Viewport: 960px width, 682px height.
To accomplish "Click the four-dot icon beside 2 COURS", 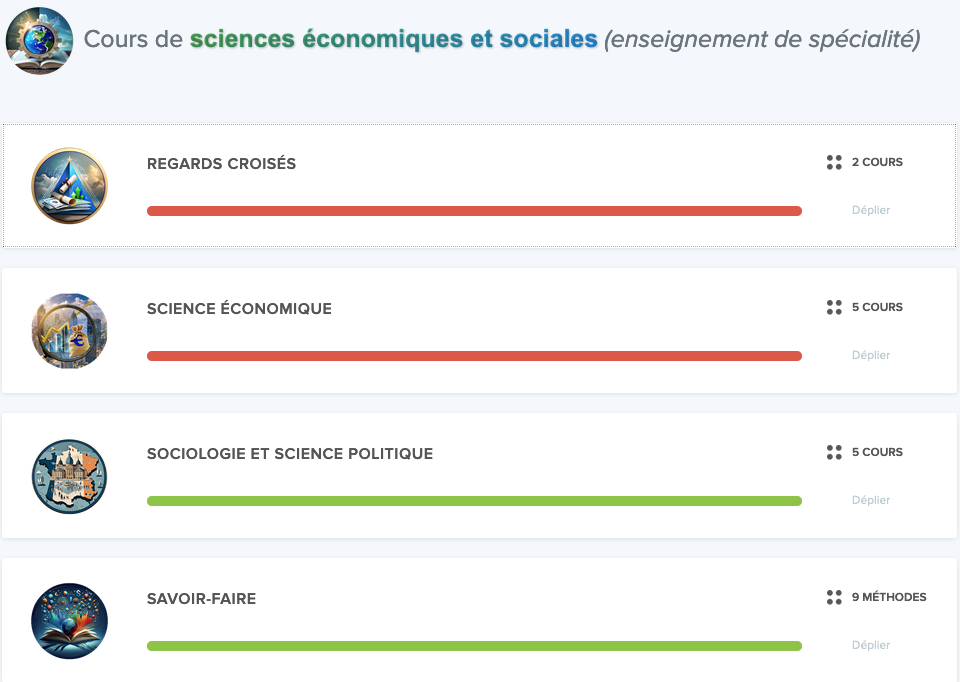I will coord(834,162).
